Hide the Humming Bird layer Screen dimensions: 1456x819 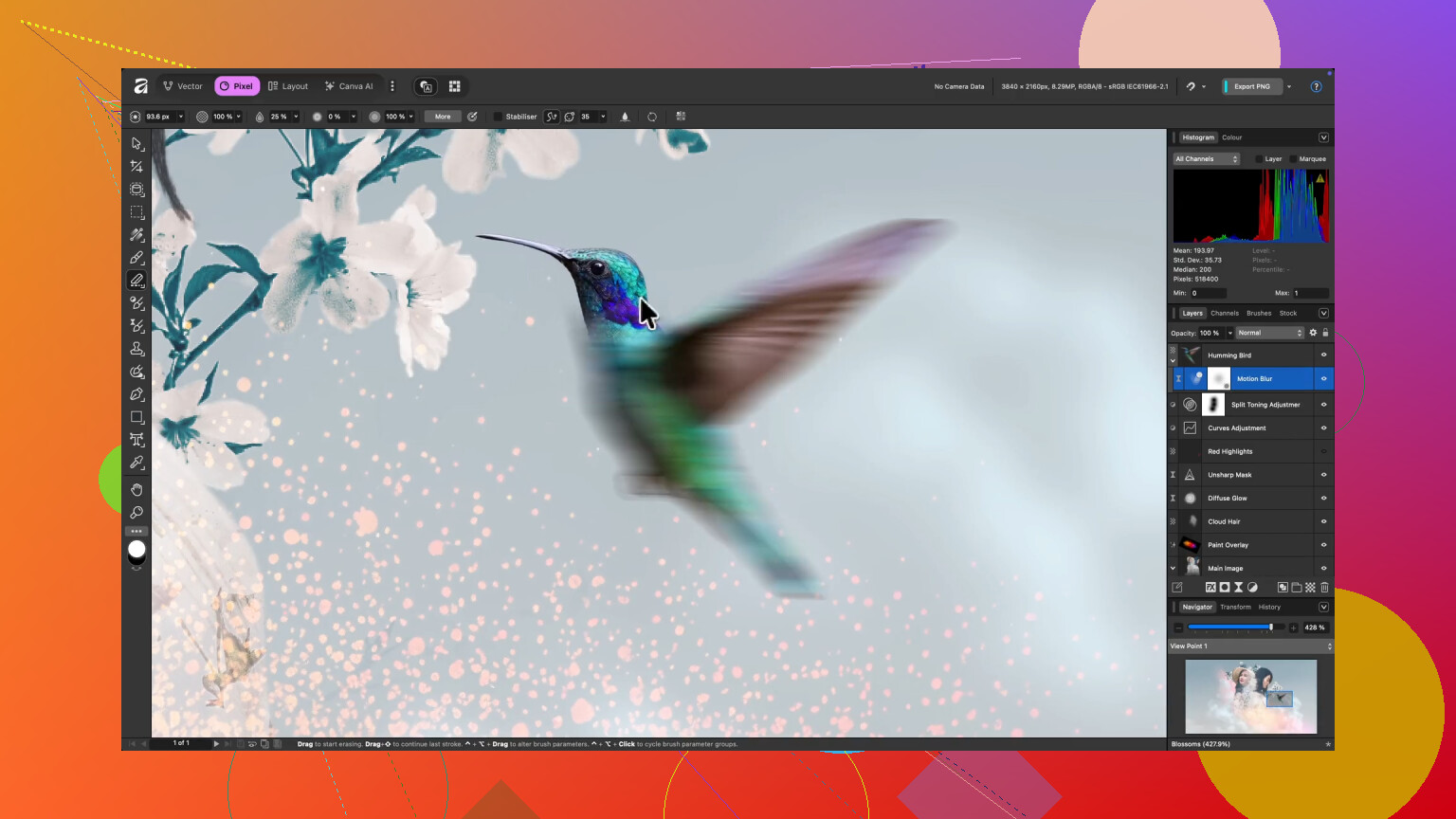1323,355
